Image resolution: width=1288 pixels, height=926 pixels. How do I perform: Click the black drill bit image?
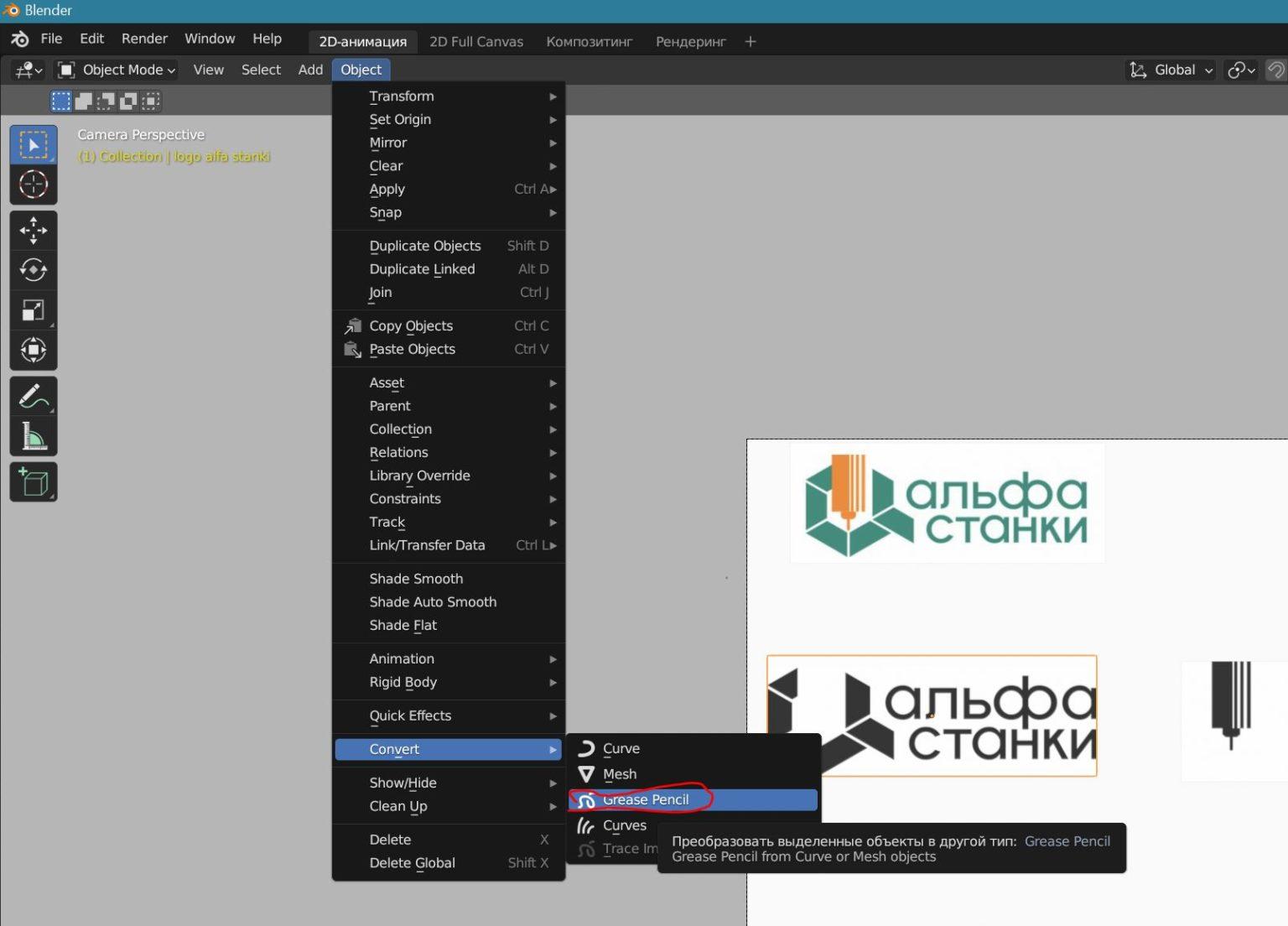pos(1231,705)
